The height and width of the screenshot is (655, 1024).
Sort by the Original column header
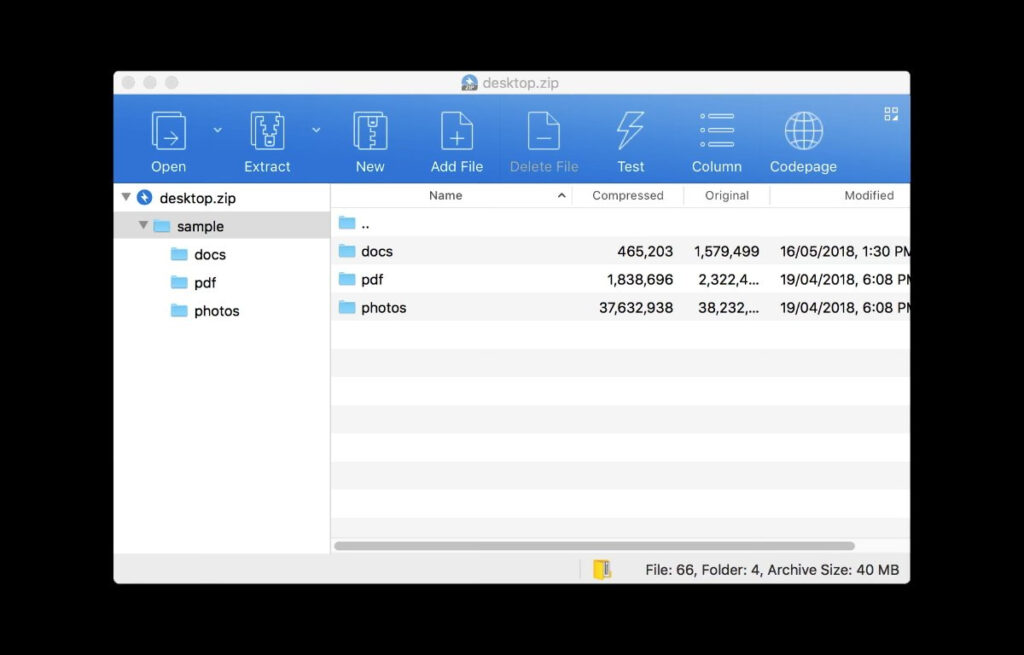coord(726,196)
